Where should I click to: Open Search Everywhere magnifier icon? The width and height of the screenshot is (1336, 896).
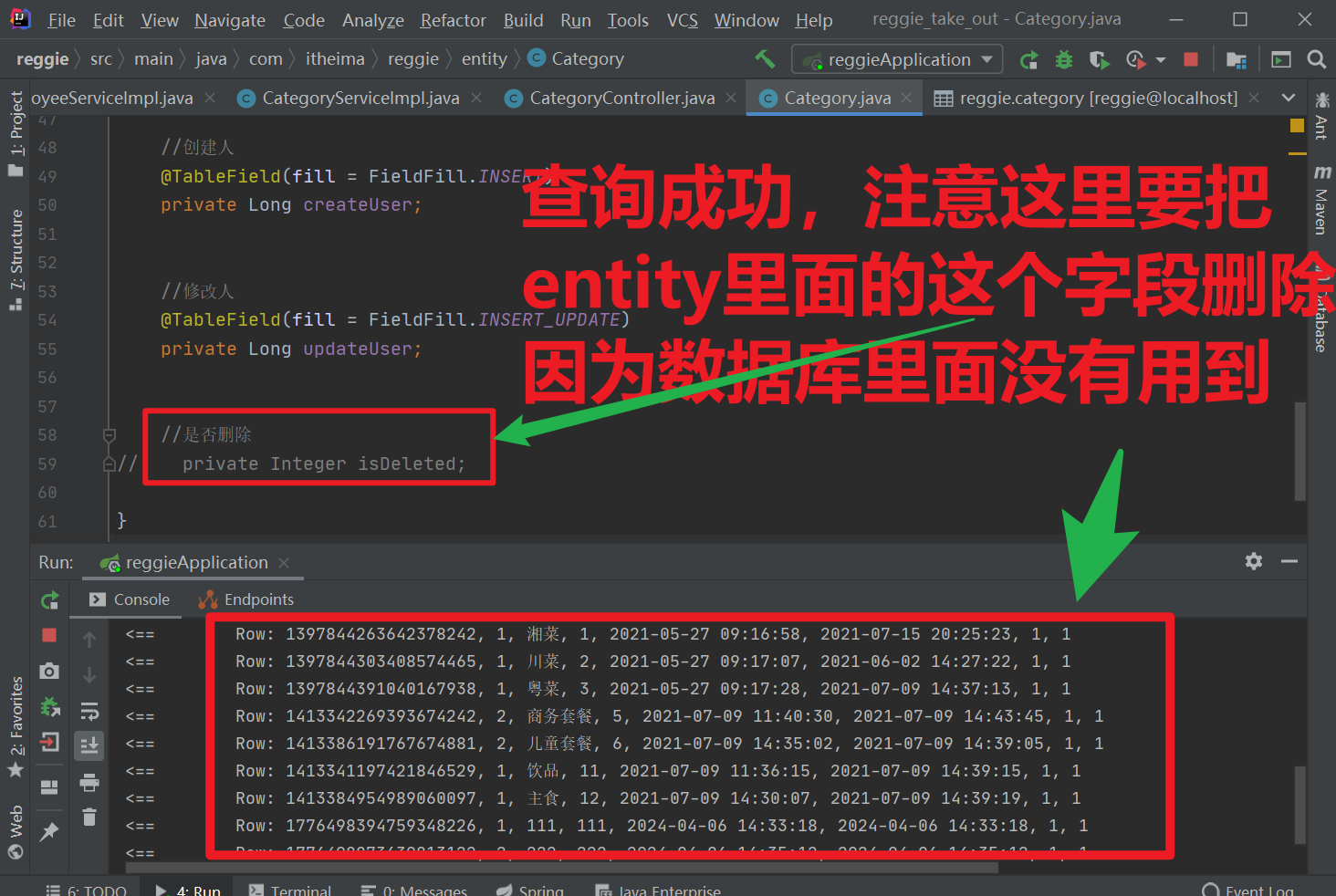click(x=1316, y=59)
